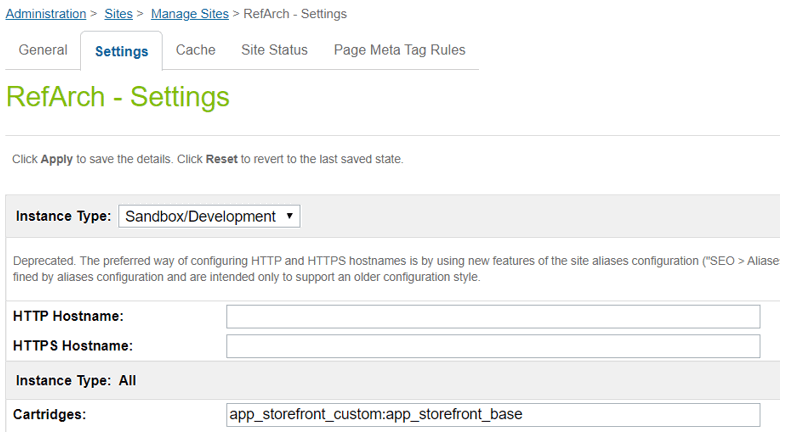Click the 'HTTP Hostname:' label

[68, 316]
